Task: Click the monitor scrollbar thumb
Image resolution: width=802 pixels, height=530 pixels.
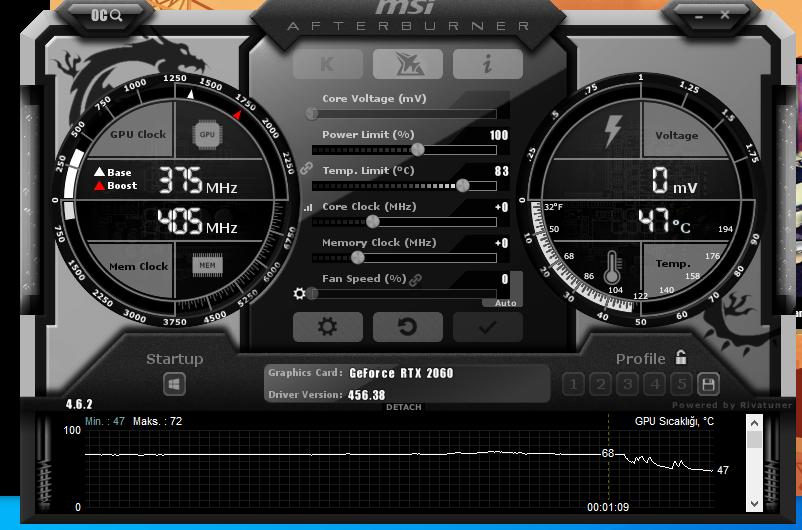Action: tap(754, 439)
